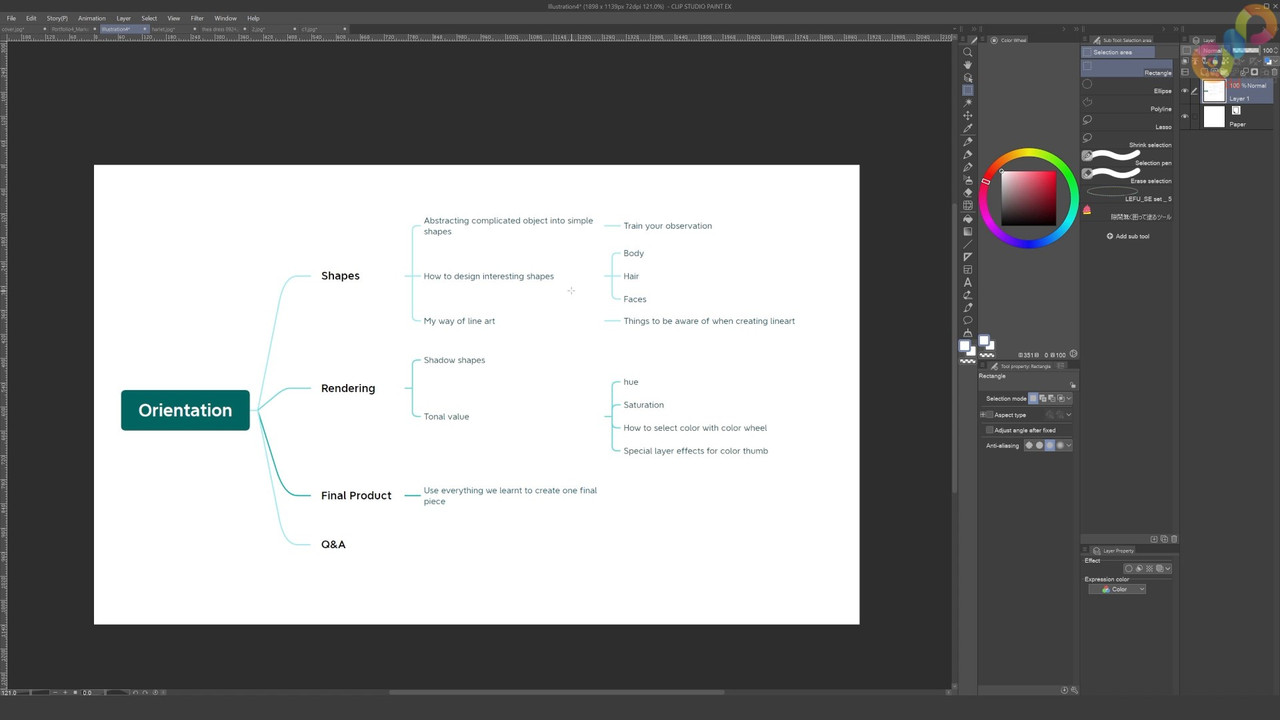
Task: Set selection mode to Add to selection
Action: tap(1042, 398)
